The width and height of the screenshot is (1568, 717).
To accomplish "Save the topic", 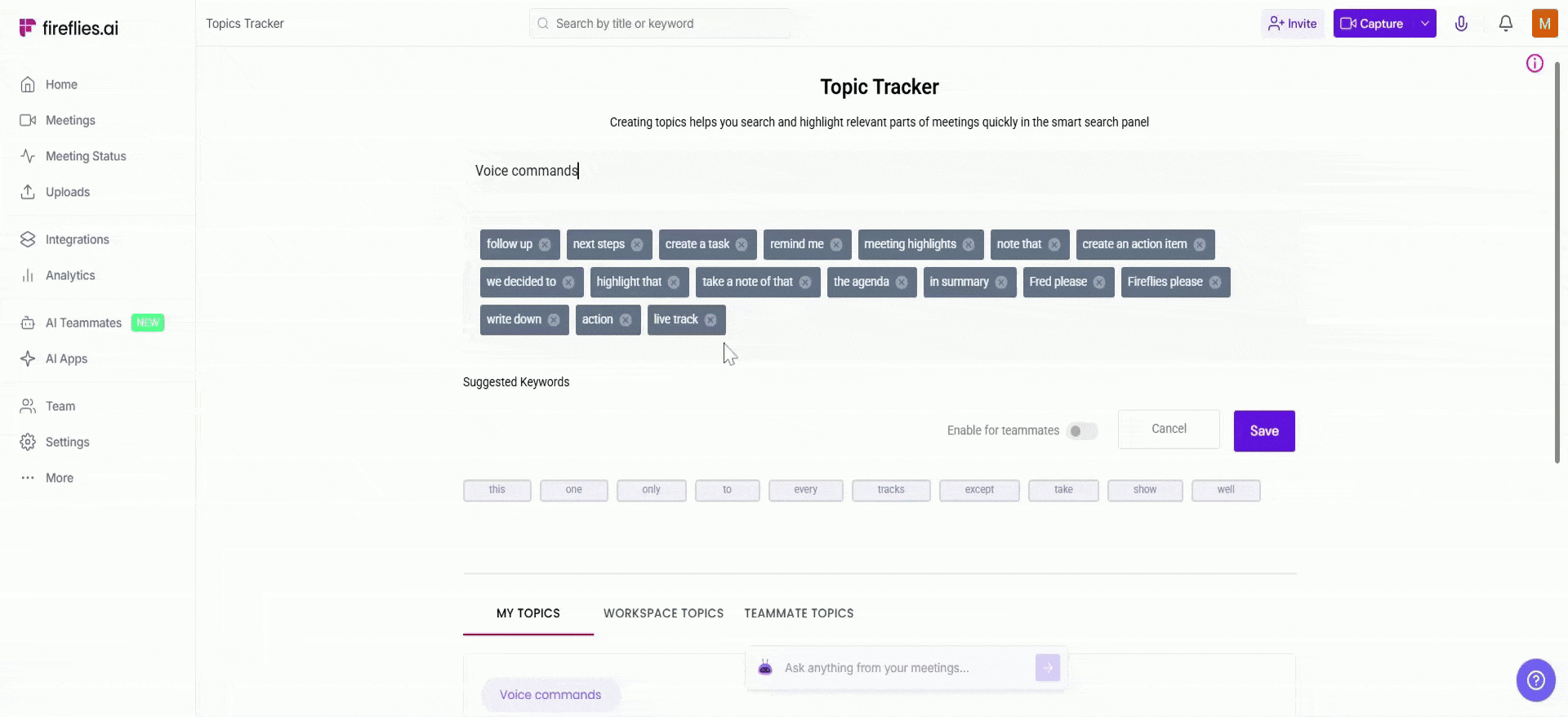I will click(x=1263, y=431).
